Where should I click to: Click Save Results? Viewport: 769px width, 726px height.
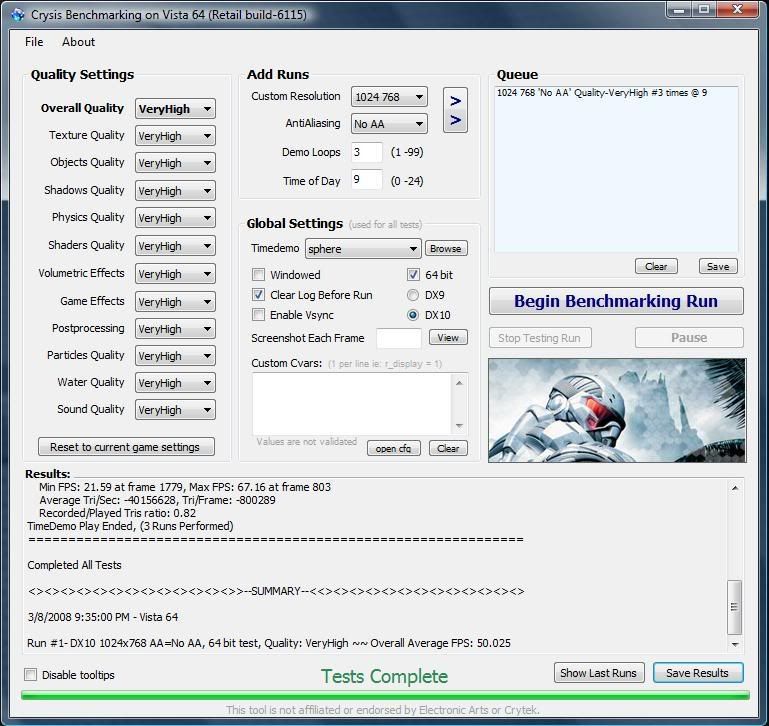[698, 673]
